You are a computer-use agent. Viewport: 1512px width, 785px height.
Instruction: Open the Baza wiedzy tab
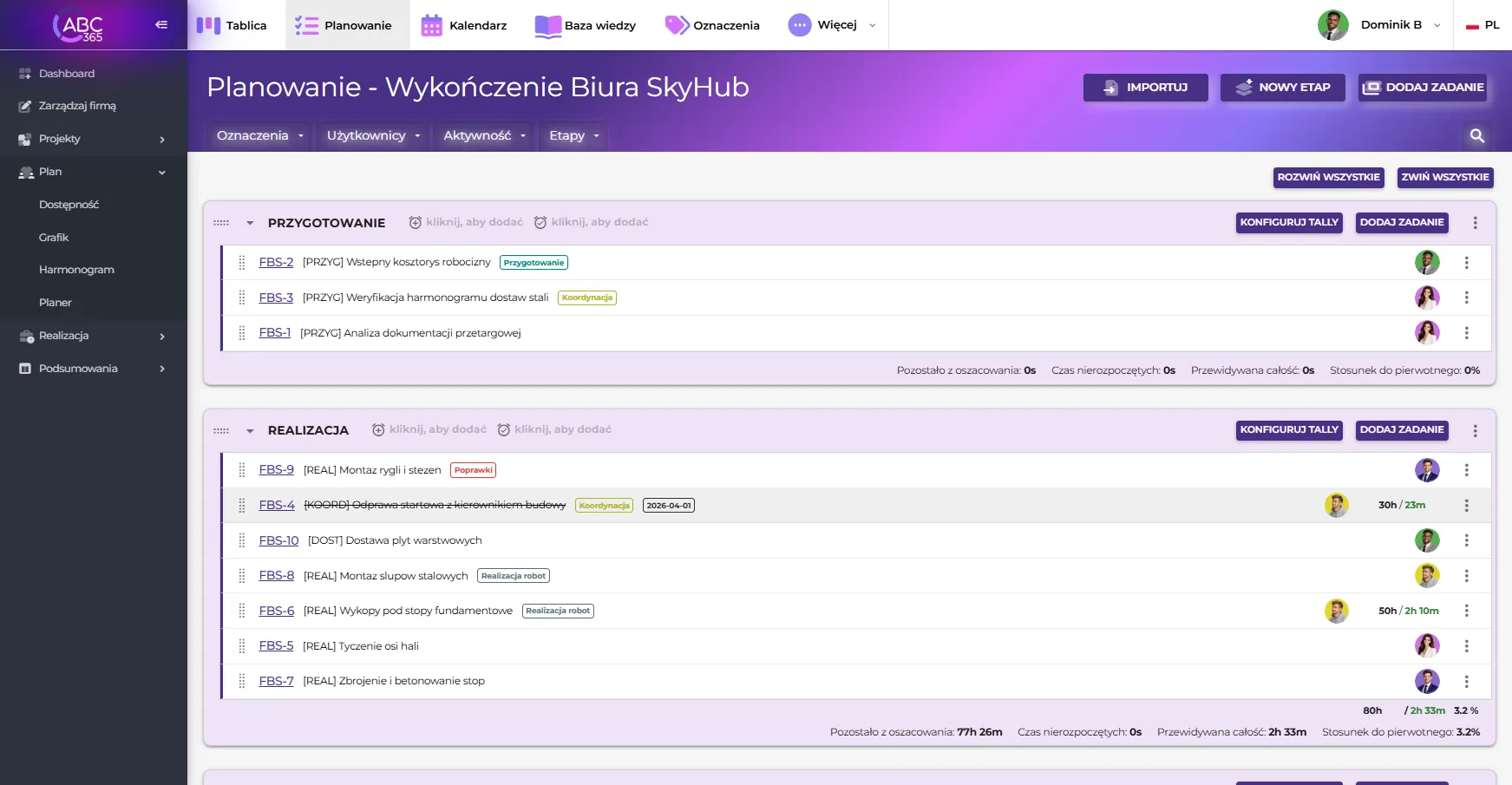586,25
